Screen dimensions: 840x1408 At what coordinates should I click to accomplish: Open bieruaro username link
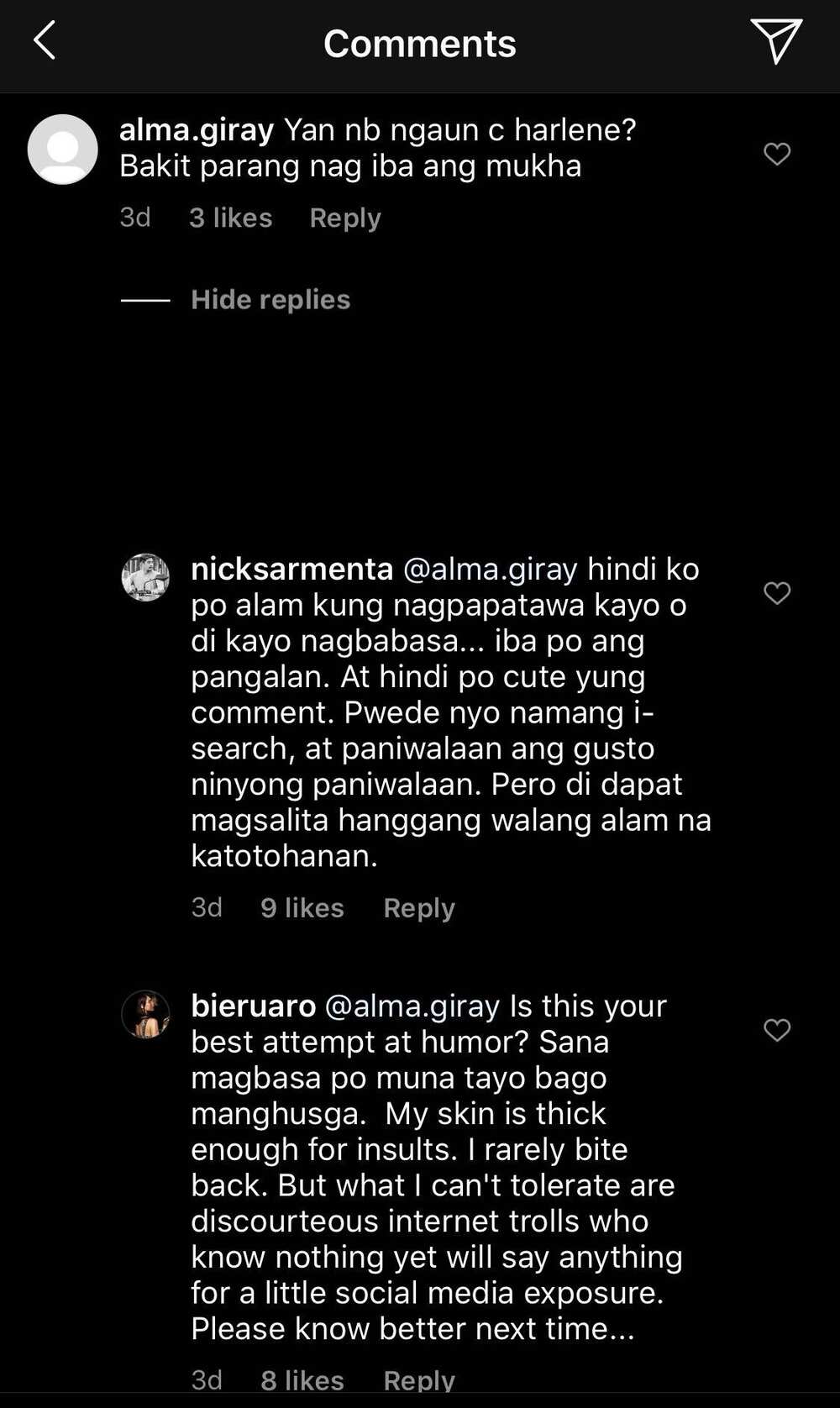pyautogui.click(x=254, y=1006)
